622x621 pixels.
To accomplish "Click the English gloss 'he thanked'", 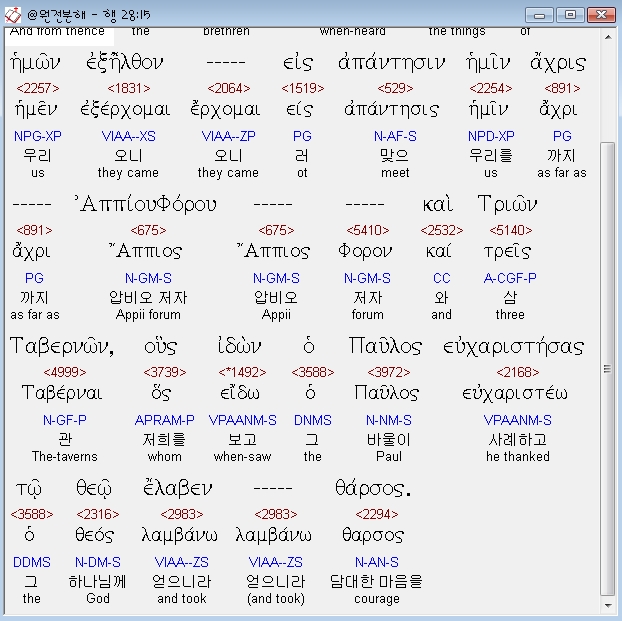I will pos(518,457).
